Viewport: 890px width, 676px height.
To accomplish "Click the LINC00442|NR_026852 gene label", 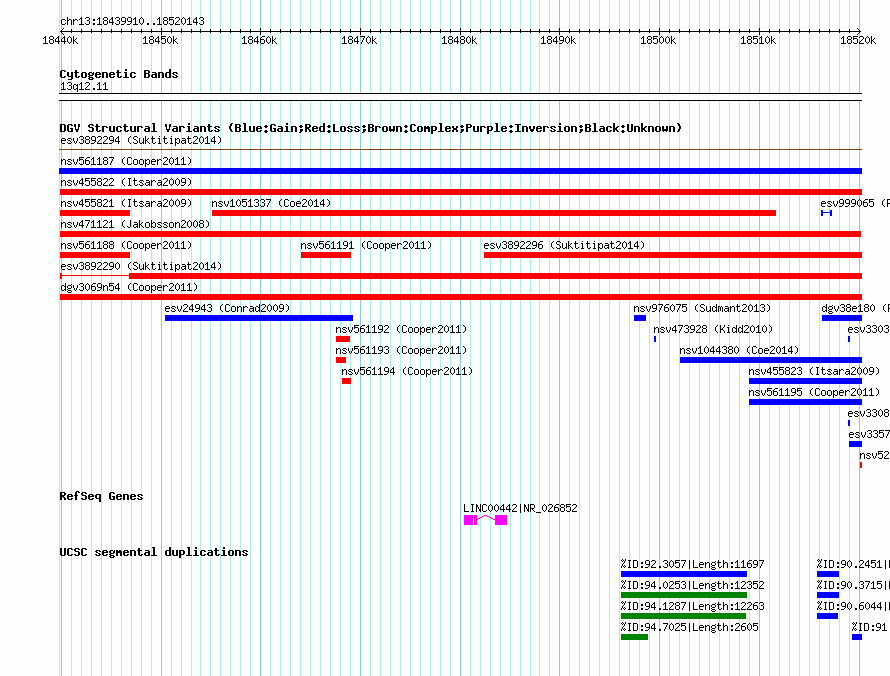I will click(x=520, y=509).
